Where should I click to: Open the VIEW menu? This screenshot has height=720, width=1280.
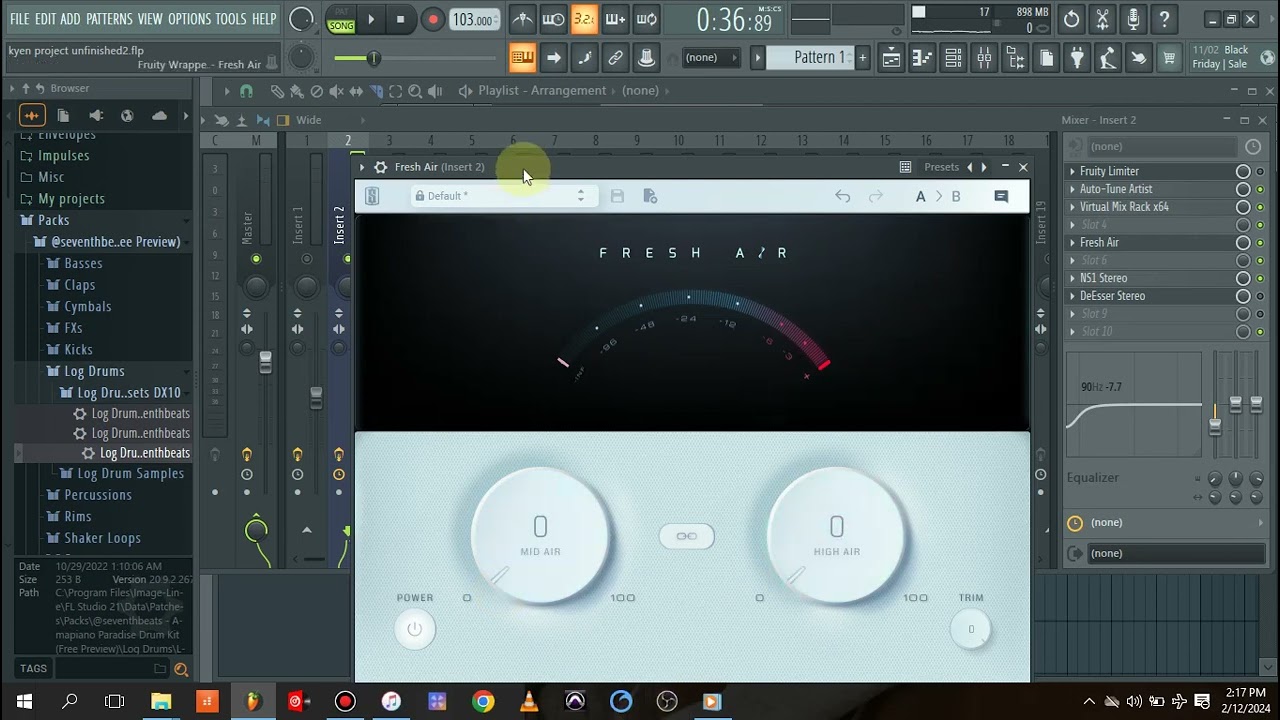point(150,19)
